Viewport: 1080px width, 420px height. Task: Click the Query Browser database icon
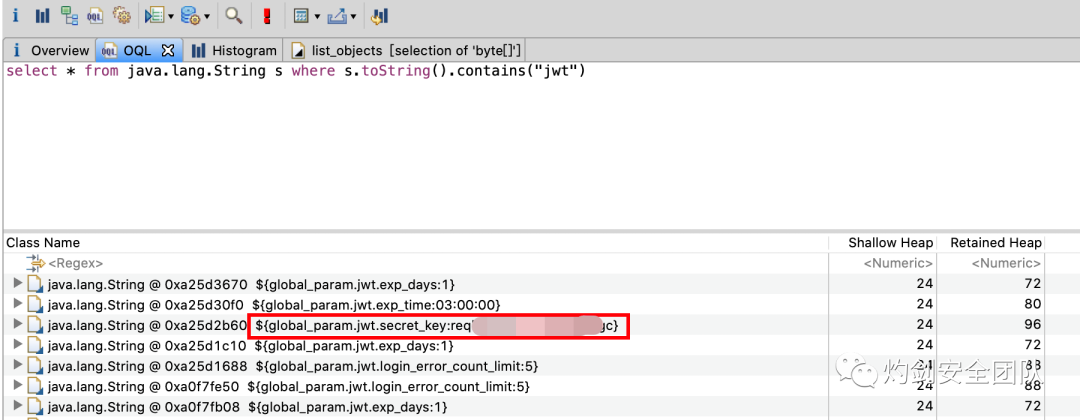click(x=189, y=15)
